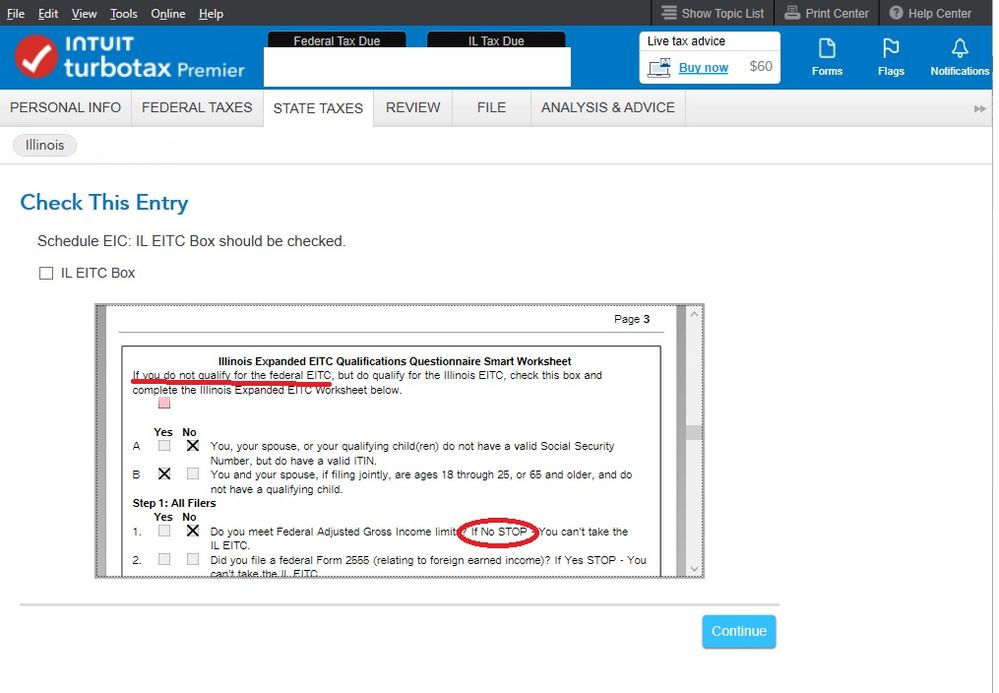The height and width of the screenshot is (693, 999).
Task: Open the Tools menu
Action: click(x=124, y=14)
